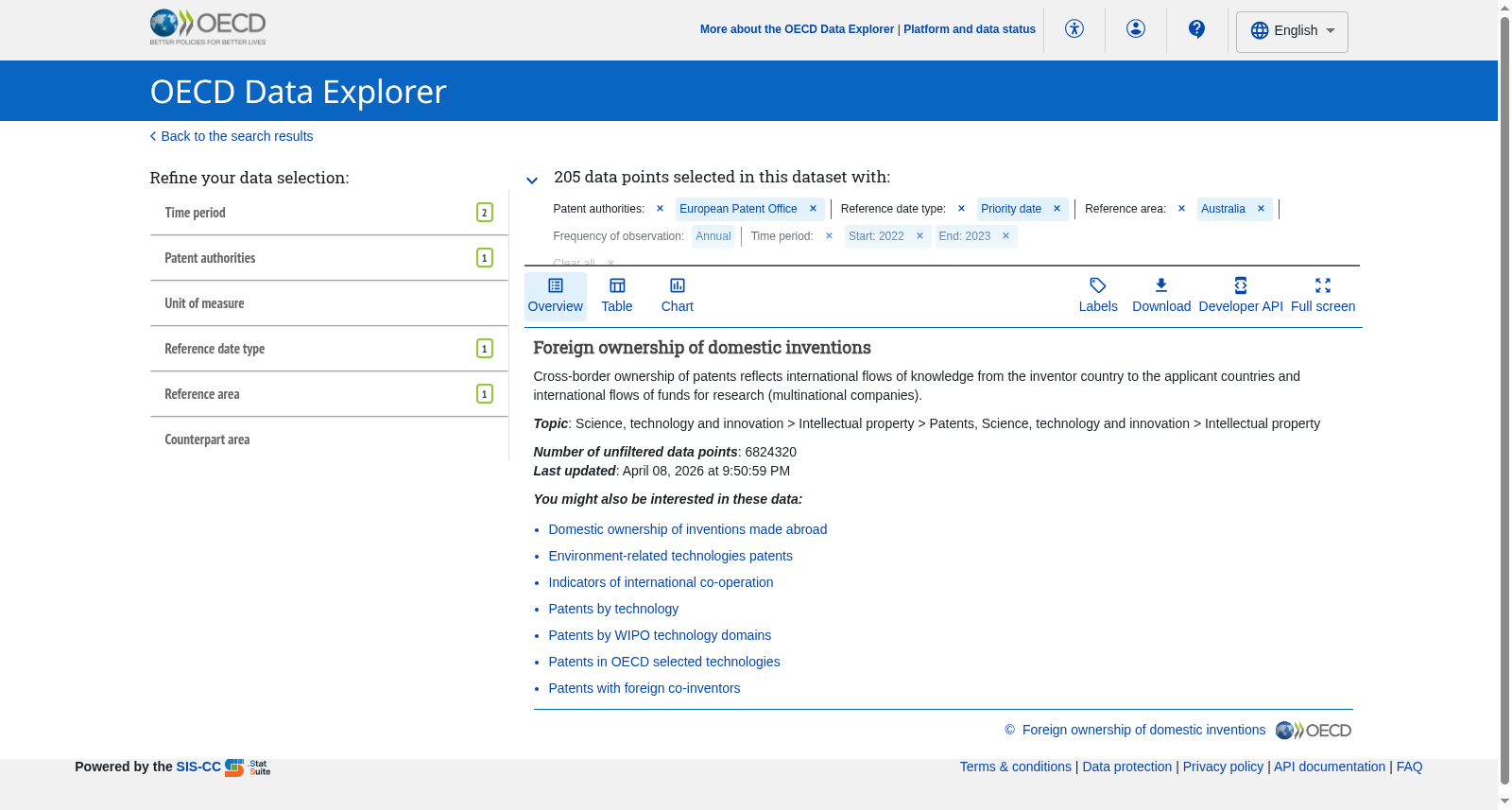Click the European Patent Office chip label

click(x=738, y=209)
